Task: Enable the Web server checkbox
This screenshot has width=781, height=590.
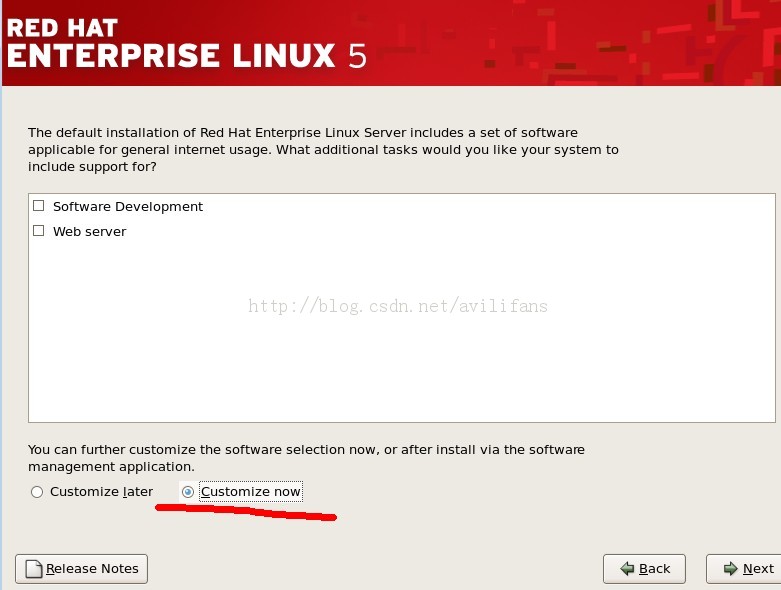Action: tap(39, 231)
